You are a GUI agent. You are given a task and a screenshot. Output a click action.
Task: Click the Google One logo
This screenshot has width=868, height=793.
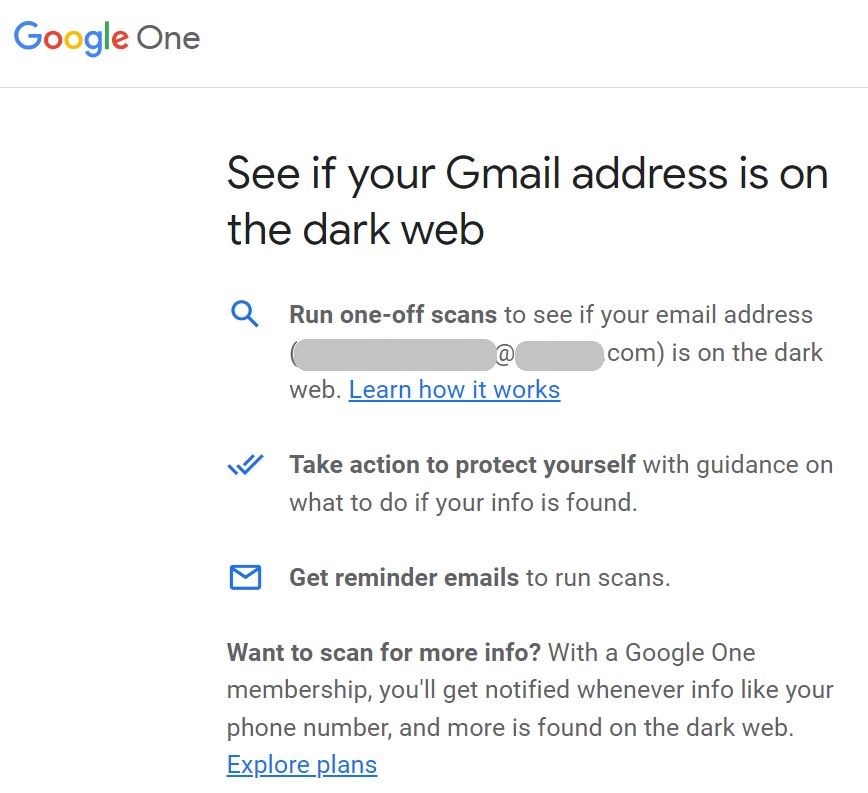pyautogui.click(x=107, y=38)
